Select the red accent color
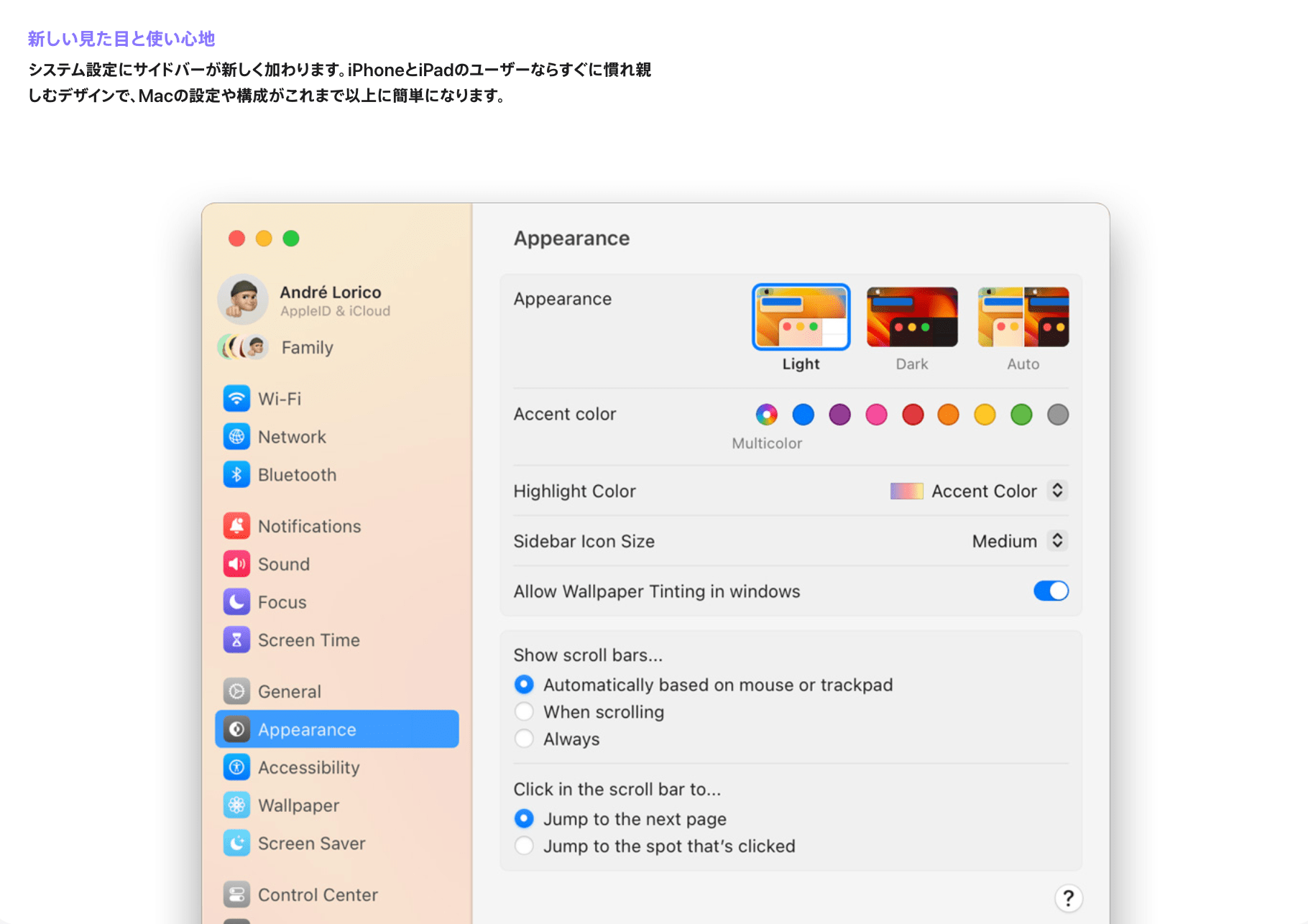This screenshot has width=1308, height=924. click(913, 415)
